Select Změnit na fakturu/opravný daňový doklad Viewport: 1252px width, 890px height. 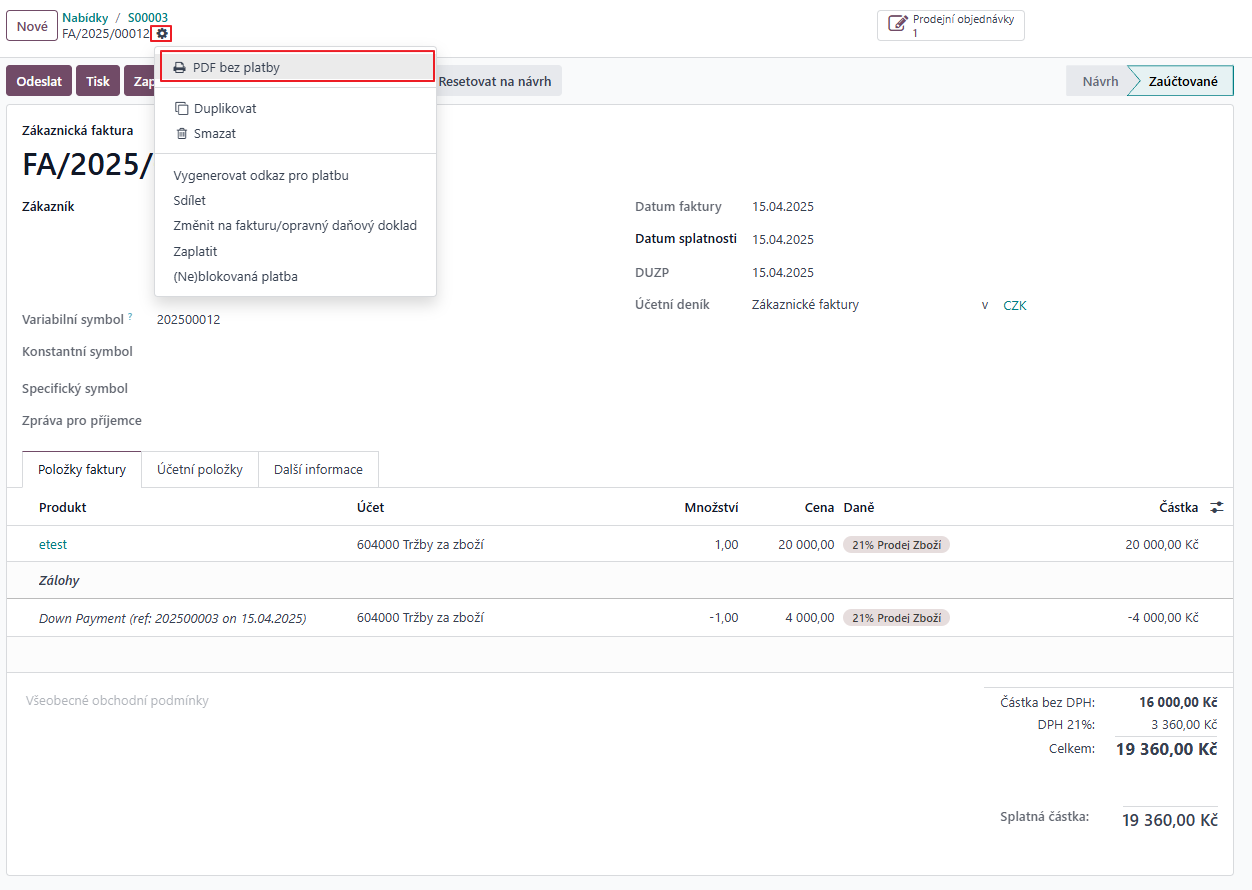click(295, 226)
